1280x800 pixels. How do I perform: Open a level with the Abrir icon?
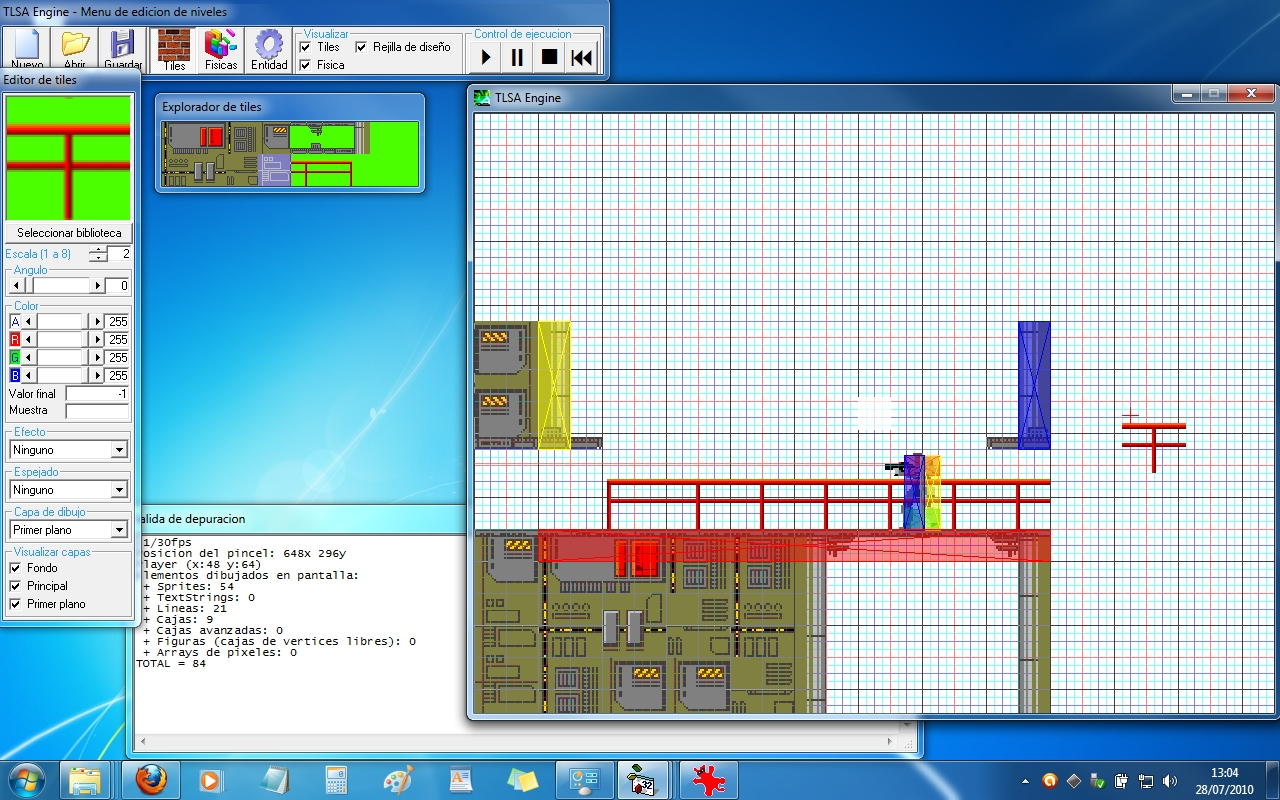click(75, 48)
